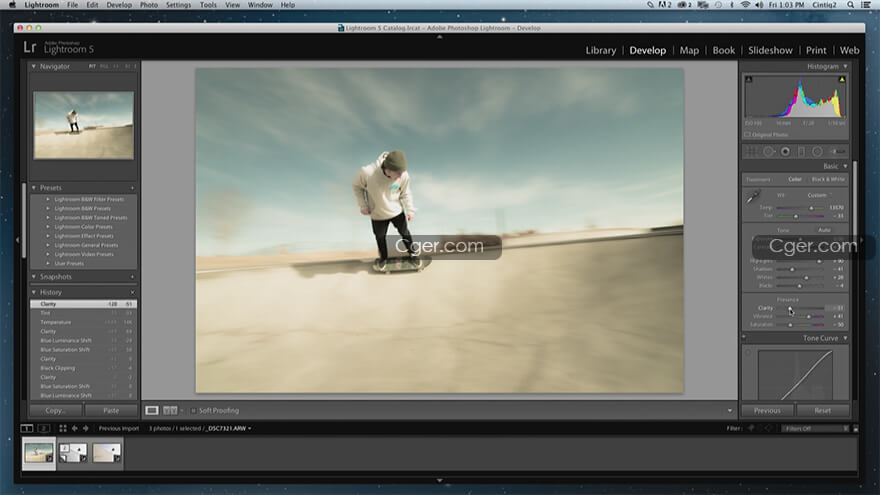Collapse the Tone Curve panel
The height and width of the screenshot is (495, 880).
point(845,338)
